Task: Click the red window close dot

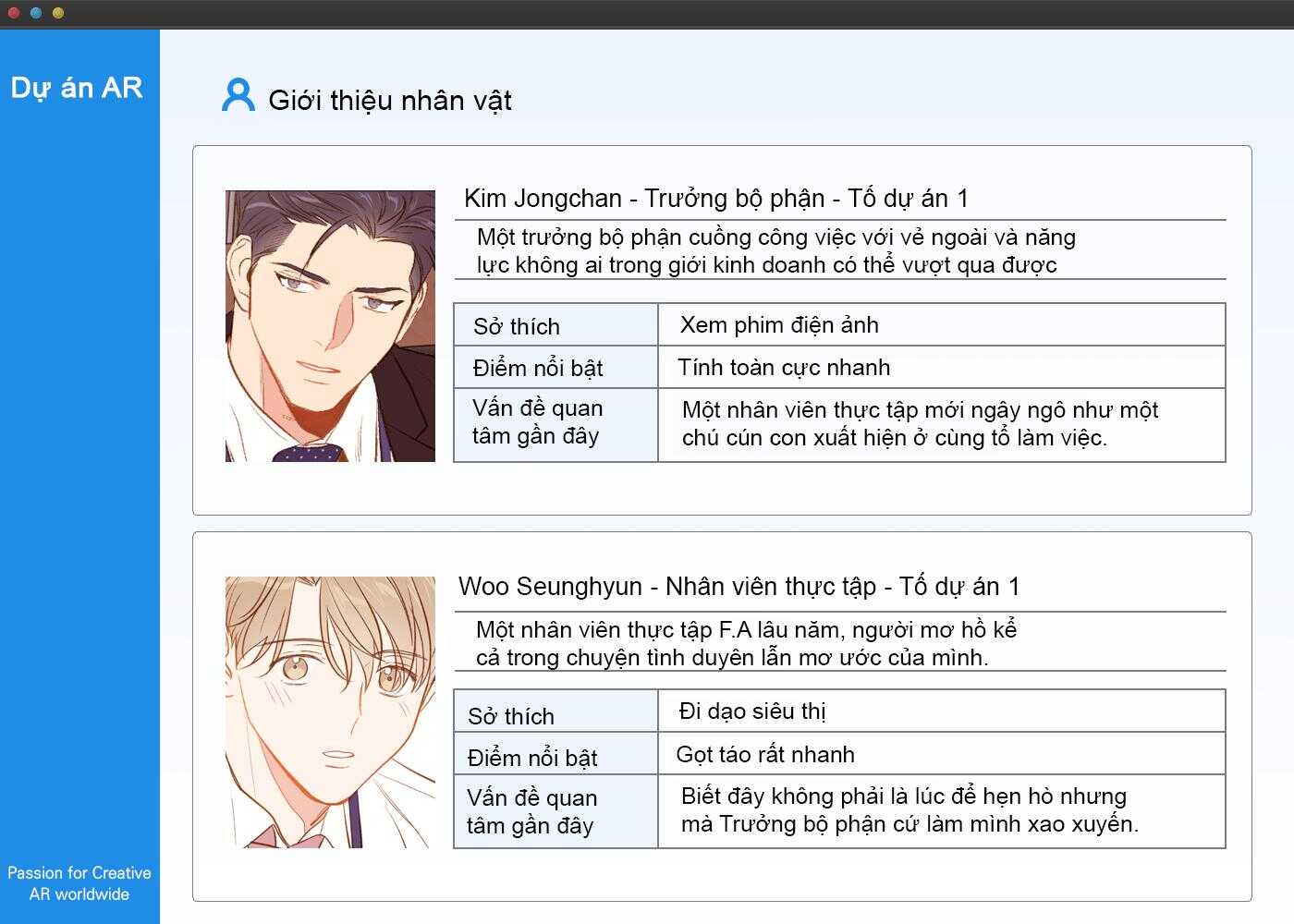Action: (x=14, y=13)
